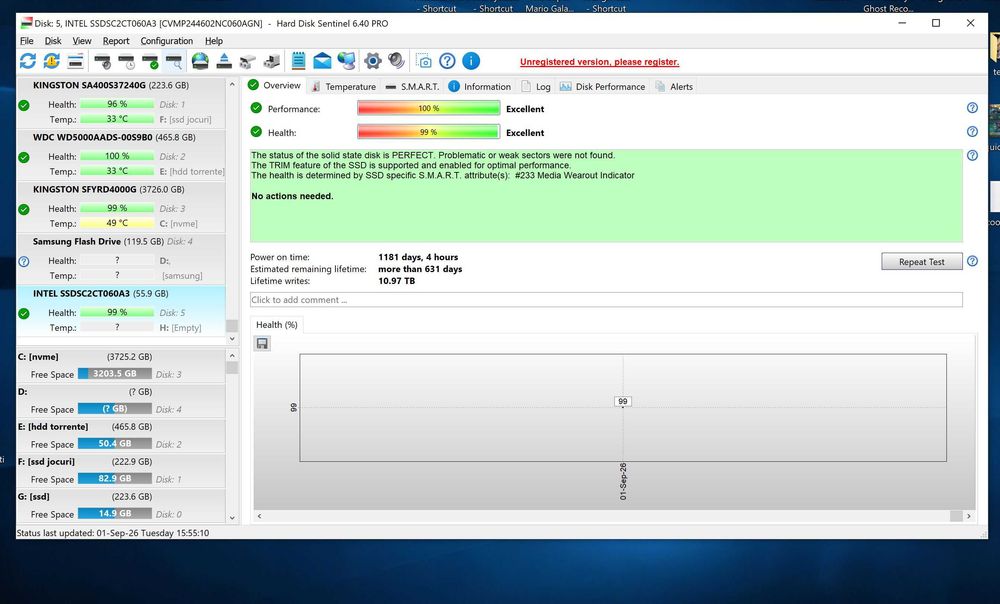Switch to the S.M.A.R.T. tab
The height and width of the screenshot is (604, 1000).
413,86
